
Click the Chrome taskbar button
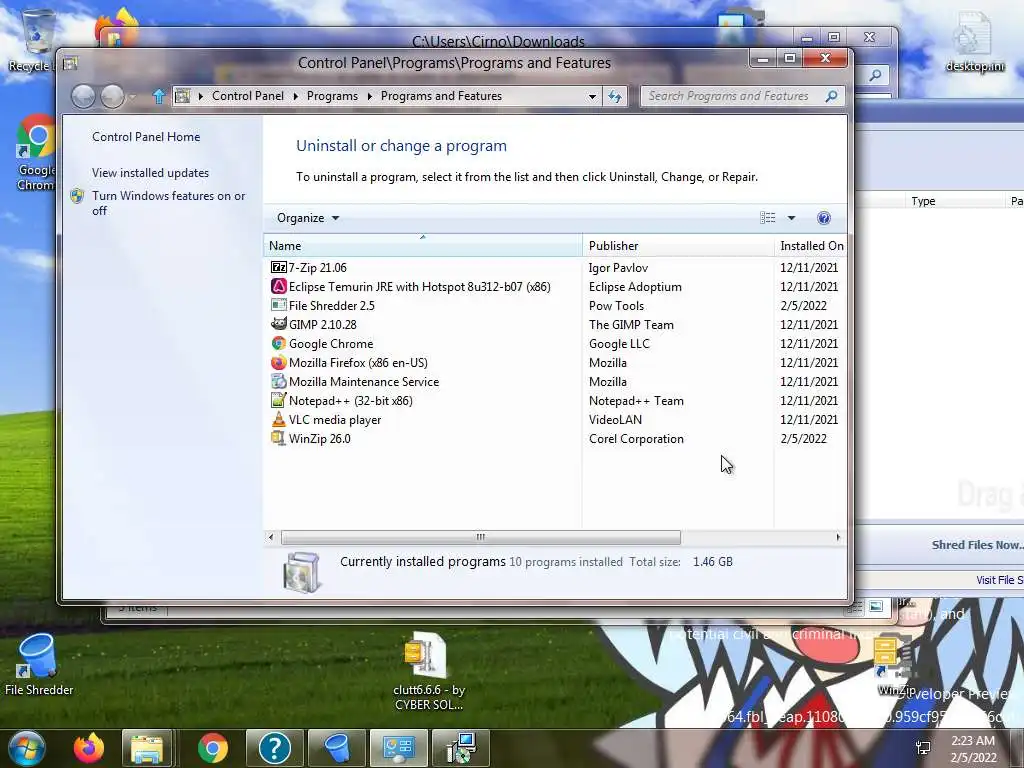[x=213, y=748]
